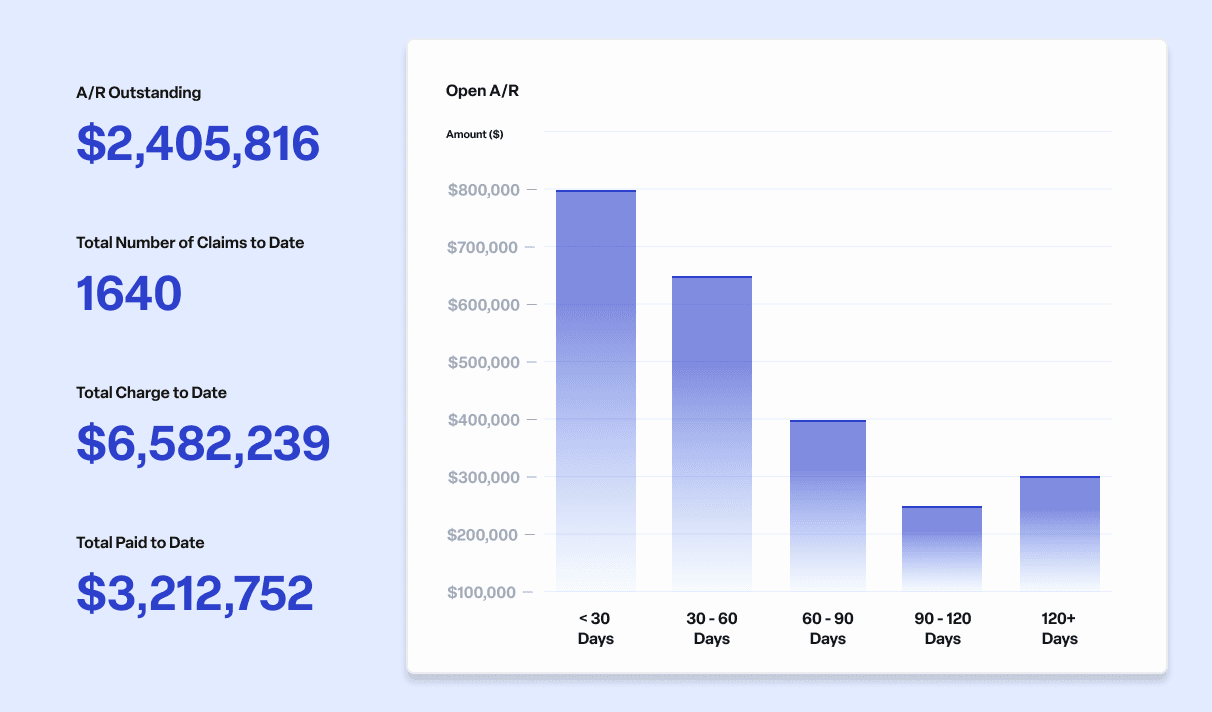Click the 90 - 120 Days bar
Viewport: 1212px width, 712px height.
[942, 548]
